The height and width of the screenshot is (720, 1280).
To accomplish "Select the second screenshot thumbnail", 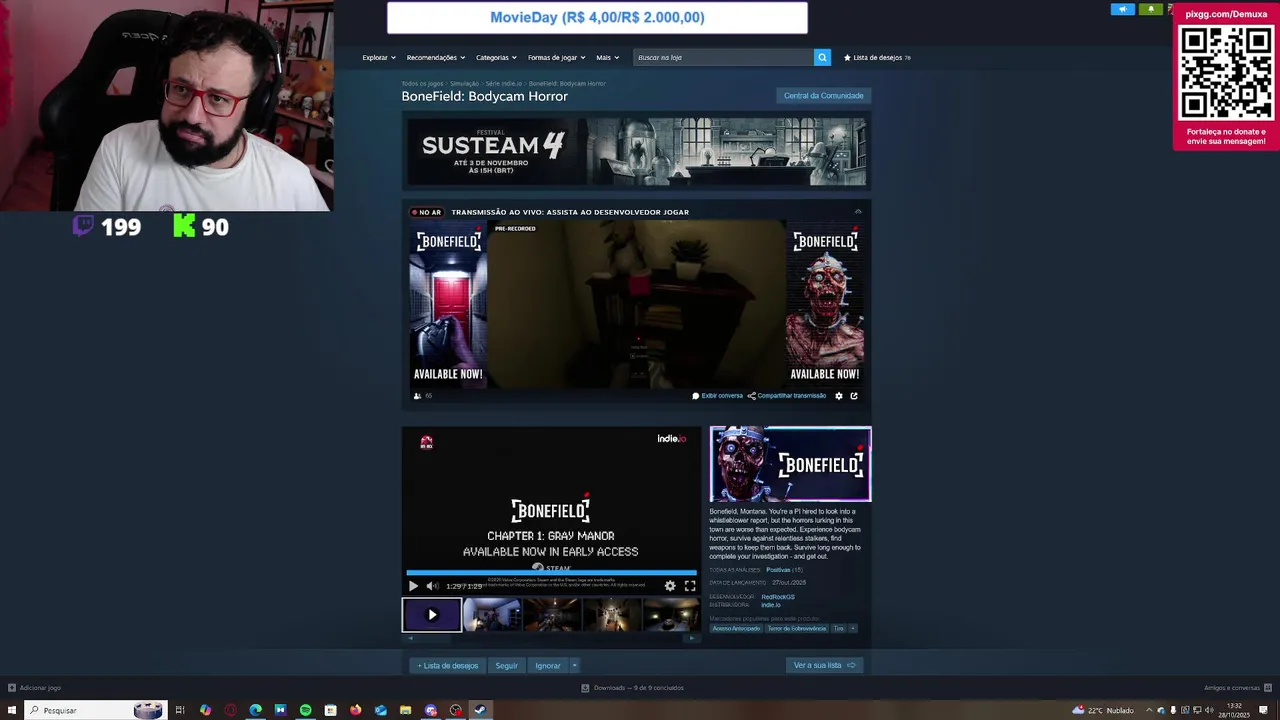I will (492, 615).
